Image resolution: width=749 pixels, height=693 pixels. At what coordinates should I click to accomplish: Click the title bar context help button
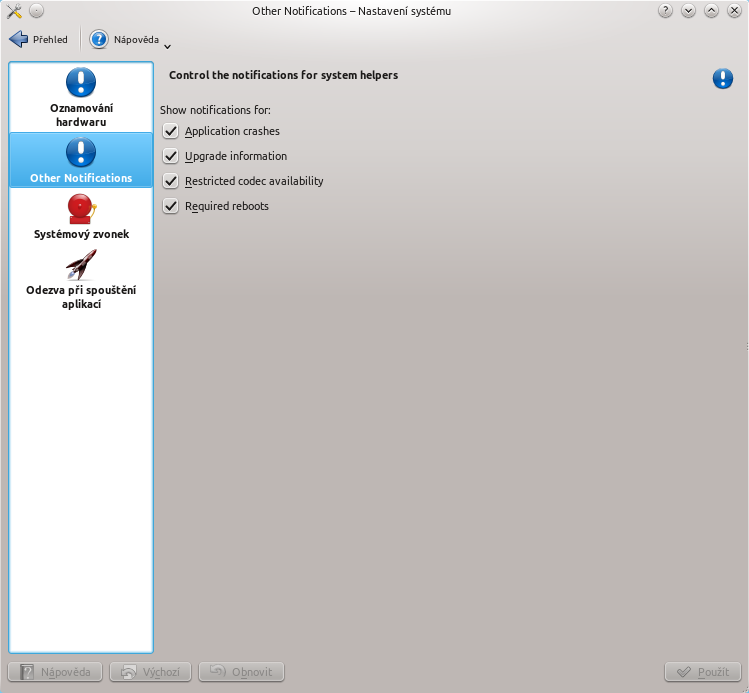(665, 11)
